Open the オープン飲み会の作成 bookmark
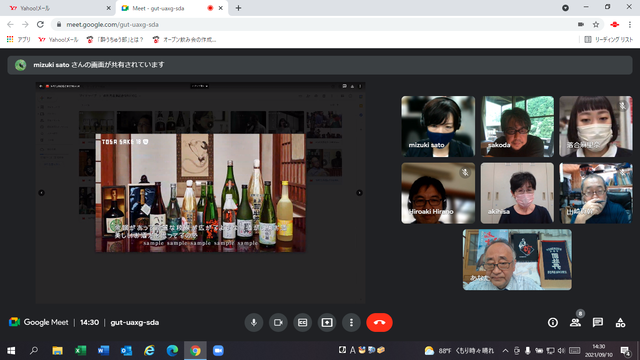Screen dimensions: 640x360 [x=184, y=40]
